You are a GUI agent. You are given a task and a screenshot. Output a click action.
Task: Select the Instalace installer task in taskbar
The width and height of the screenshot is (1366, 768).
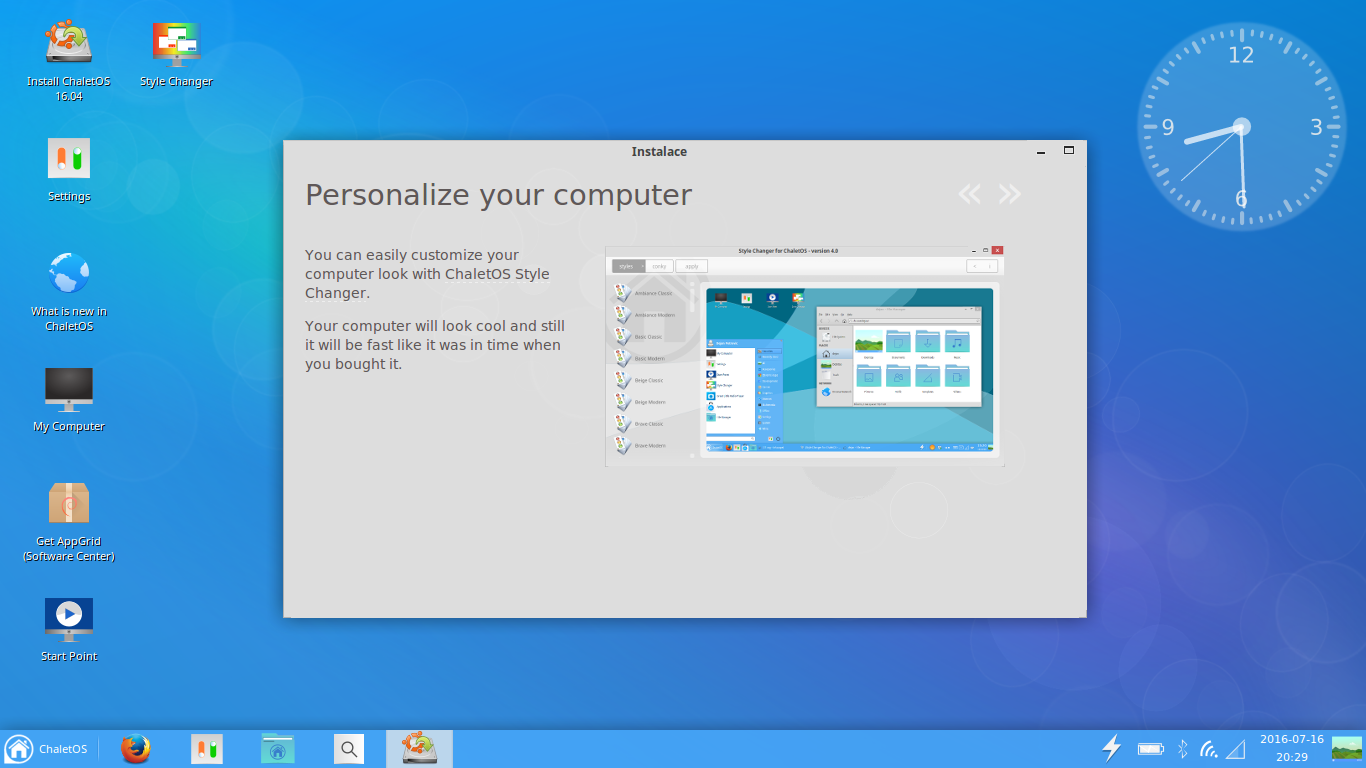tap(419, 749)
